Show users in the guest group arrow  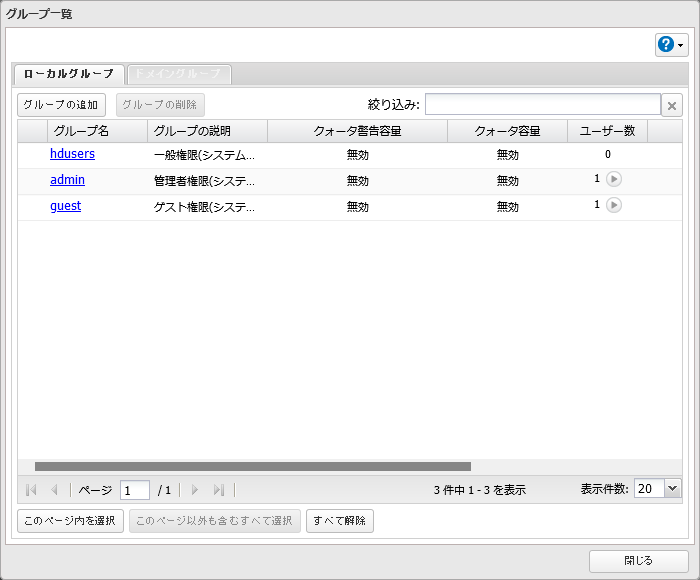coord(614,205)
